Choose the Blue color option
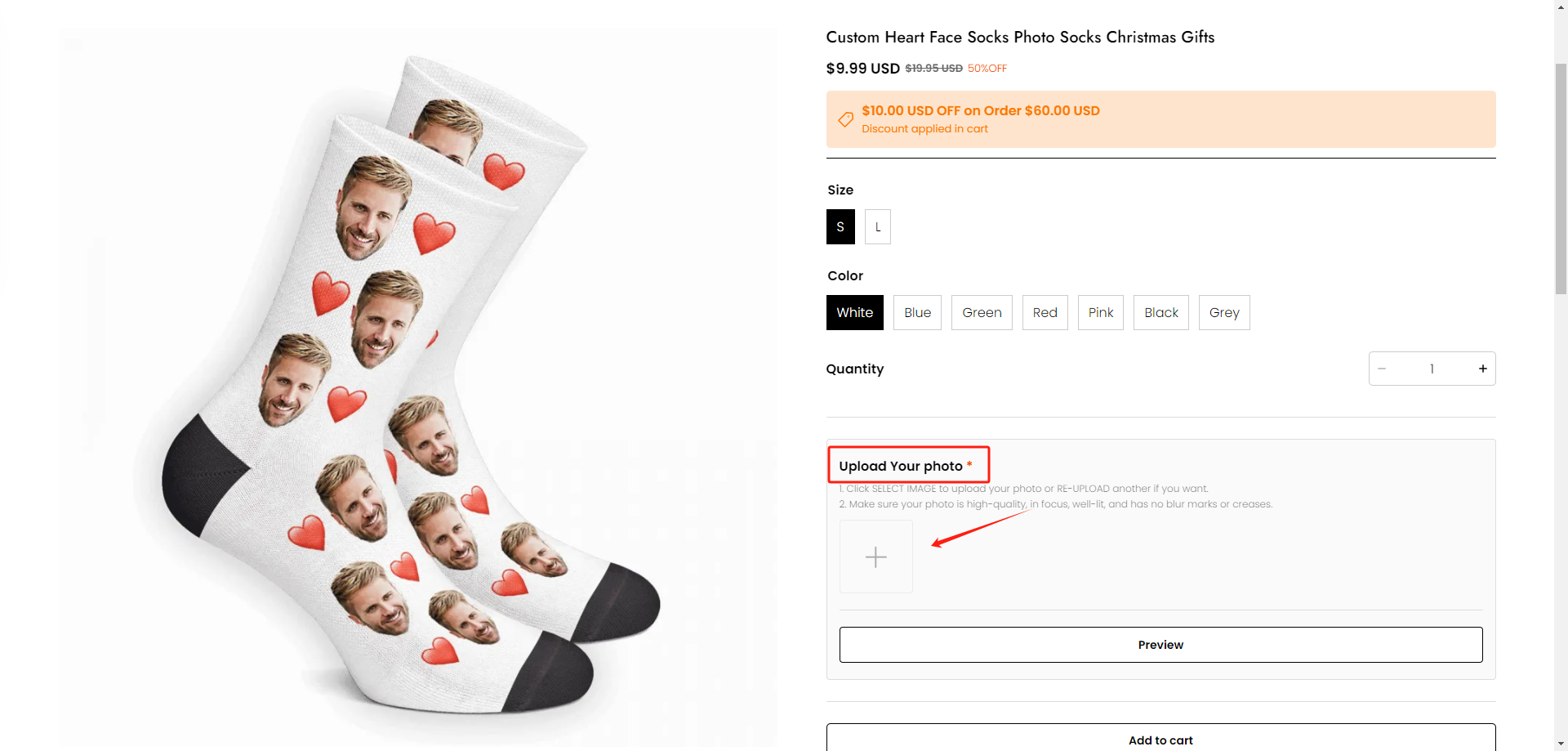Image resolution: width=1568 pixels, height=751 pixels. (x=917, y=312)
